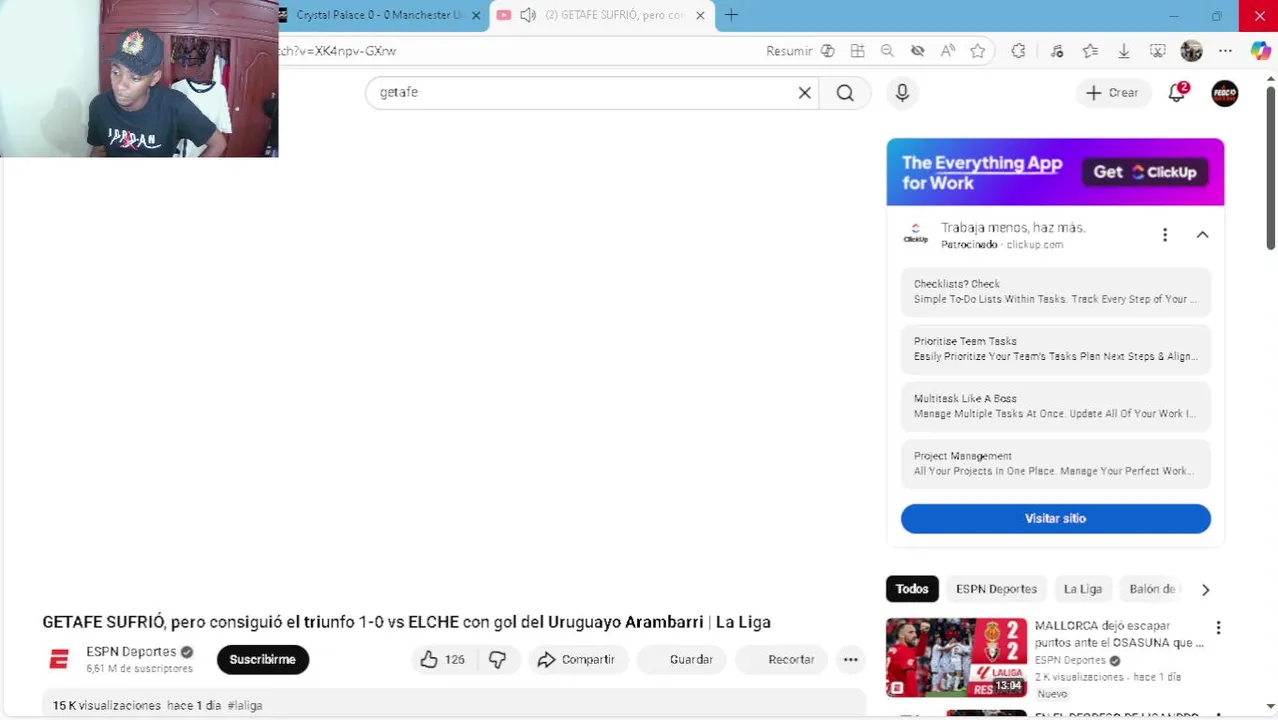Open the favorites list icon

(x=1090, y=51)
